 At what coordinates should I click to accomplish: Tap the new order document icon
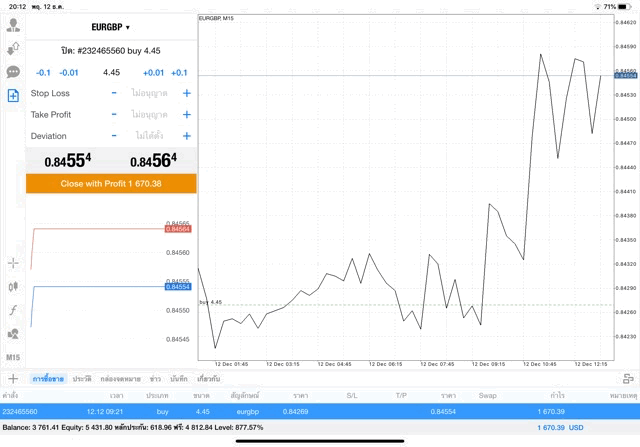13,96
